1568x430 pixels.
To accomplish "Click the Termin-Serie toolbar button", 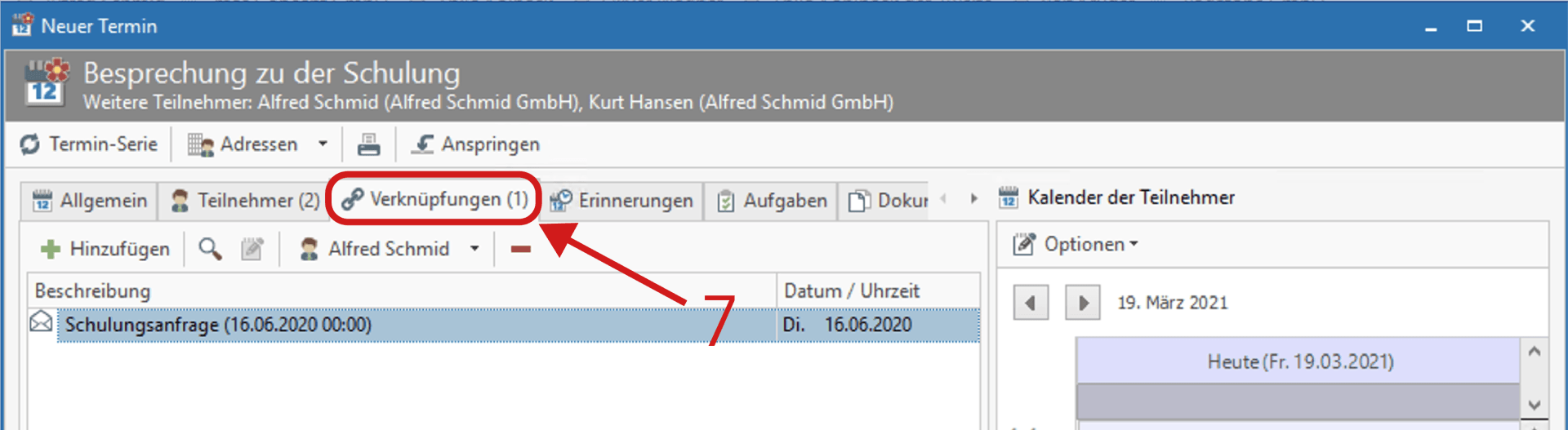I will point(88,144).
